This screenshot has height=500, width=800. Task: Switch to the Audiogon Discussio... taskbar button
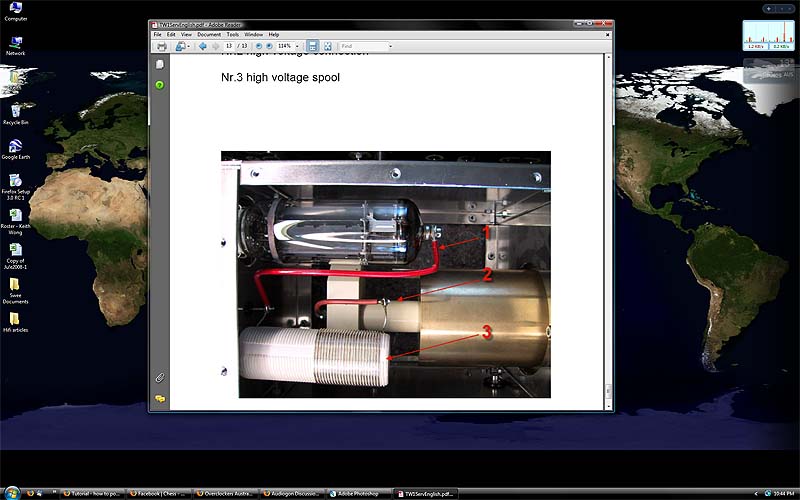(x=293, y=493)
